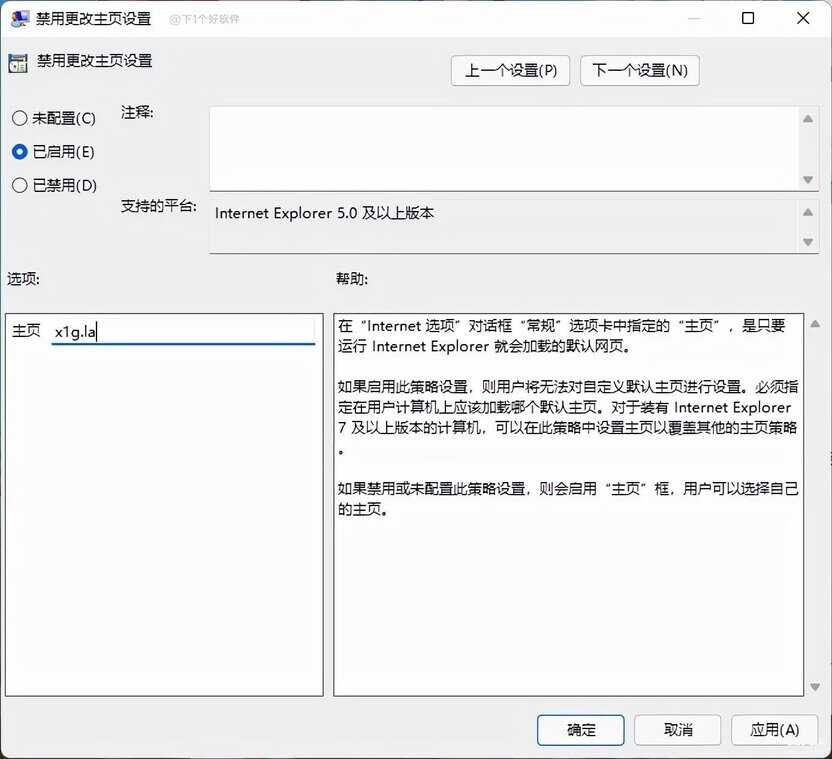Select the 已禁用(D) radio button

20,185
